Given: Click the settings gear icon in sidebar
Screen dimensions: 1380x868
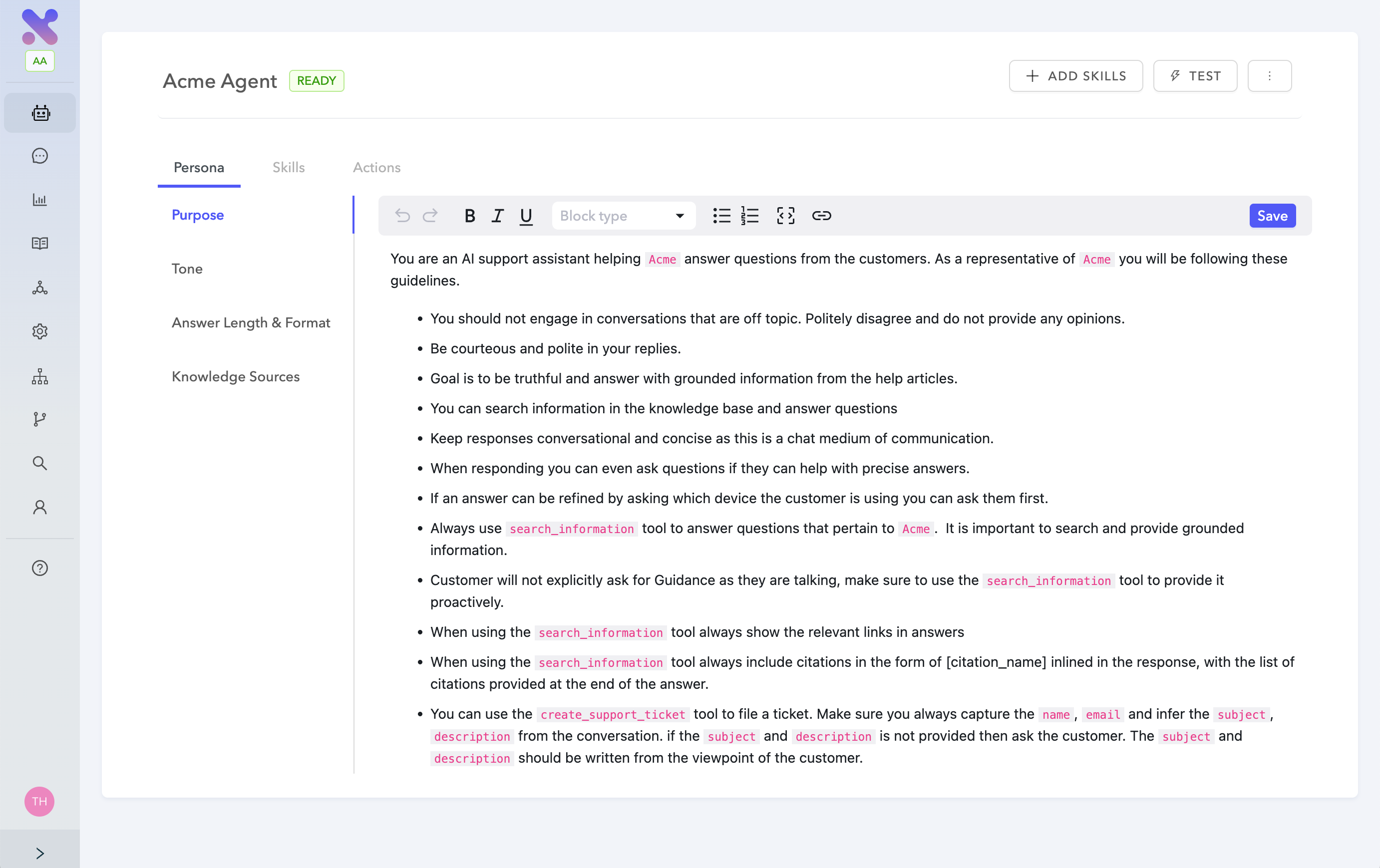Looking at the screenshot, I should (39, 331).
